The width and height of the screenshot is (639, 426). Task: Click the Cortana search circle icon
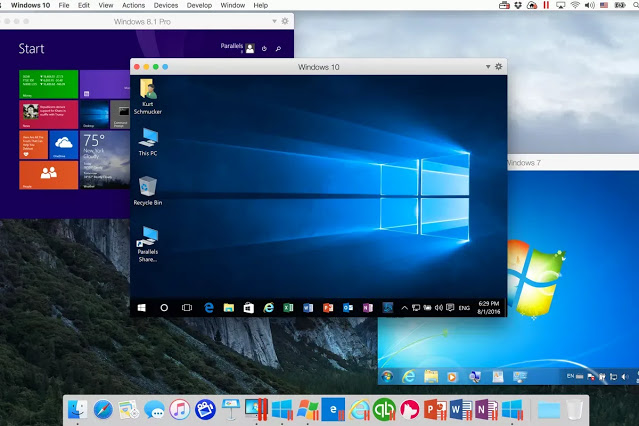[x=165, y=308]
